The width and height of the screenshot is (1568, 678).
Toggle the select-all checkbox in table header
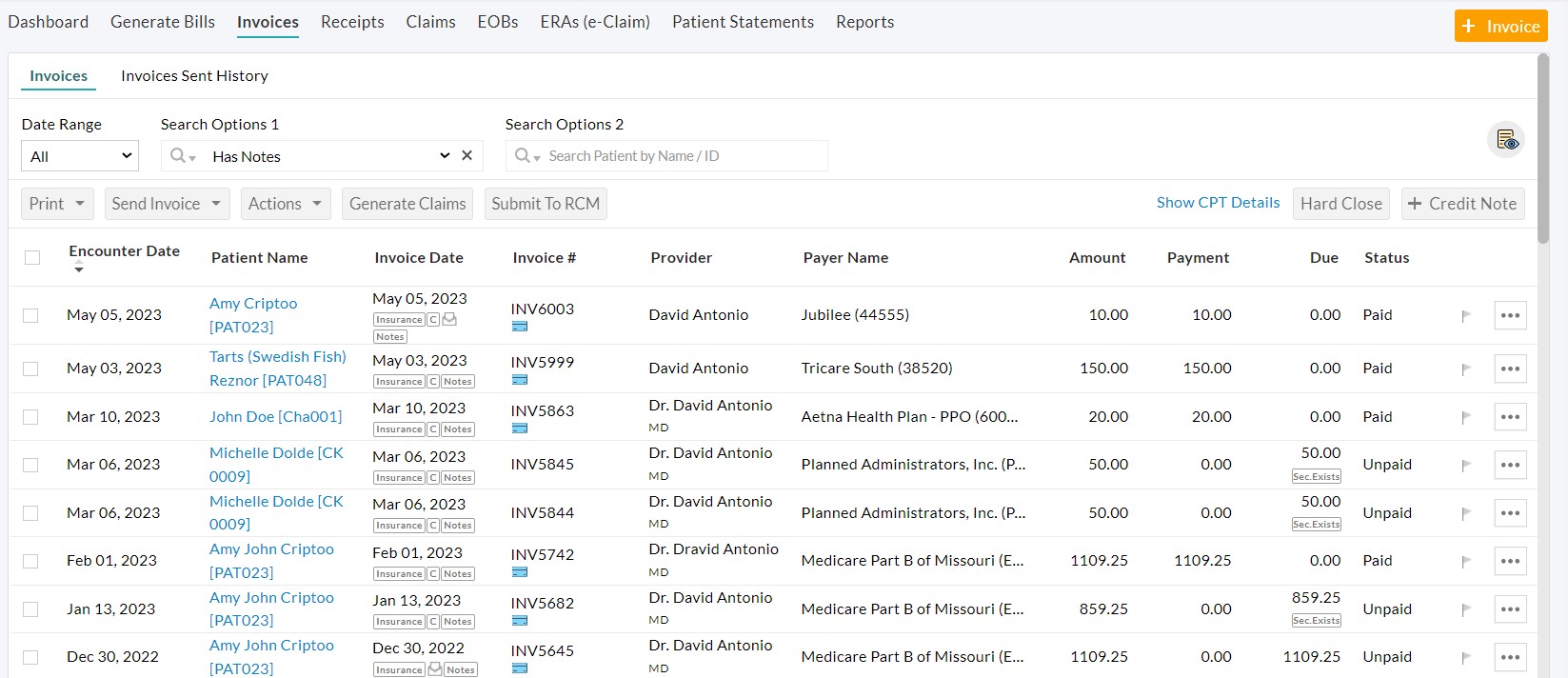pyautogui.click(x=32, y=258)
